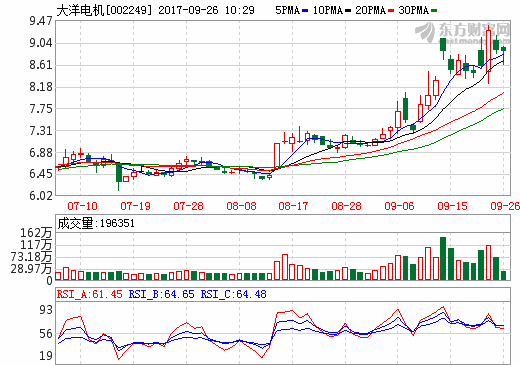The height and width of the screenshot is (365, 520).
Task: Select the 08-17 date marker
Action: (x=293, y=206)
